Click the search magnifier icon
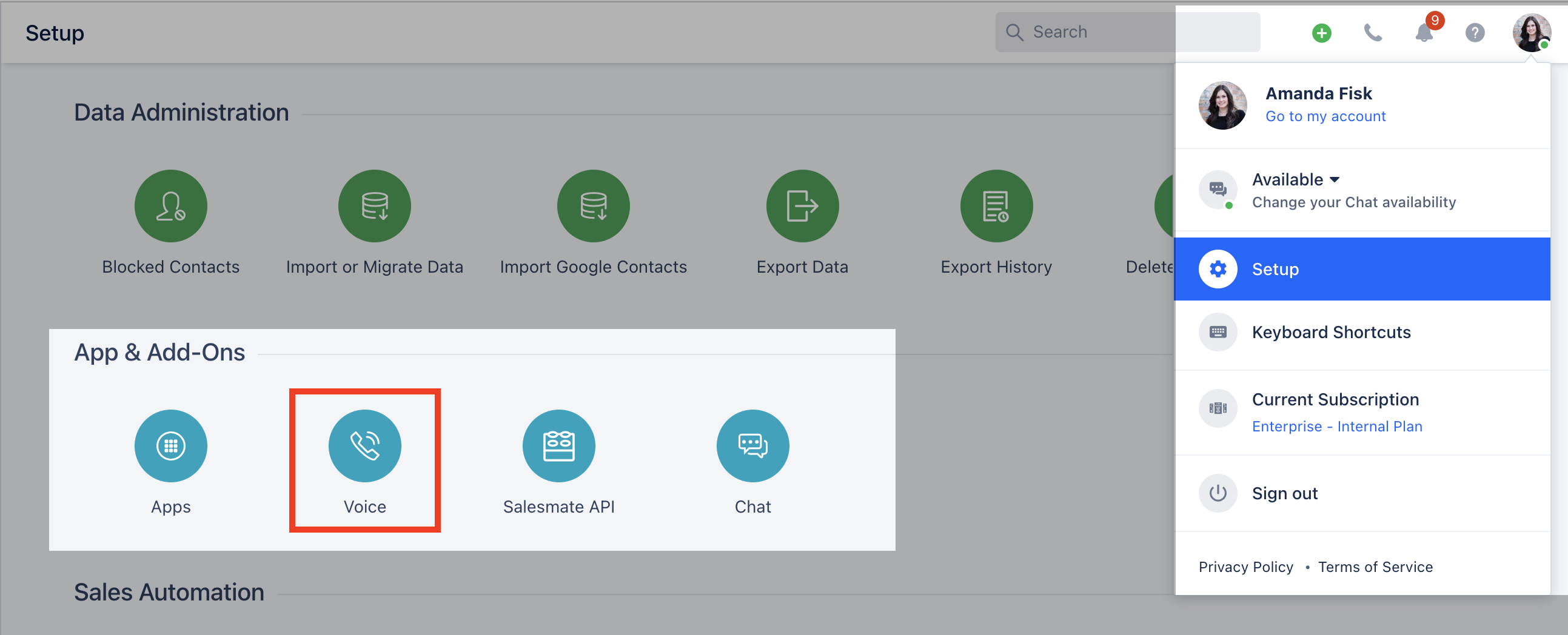The height and width of the screenshot is (635, 1568). (x=1014, y=32)
